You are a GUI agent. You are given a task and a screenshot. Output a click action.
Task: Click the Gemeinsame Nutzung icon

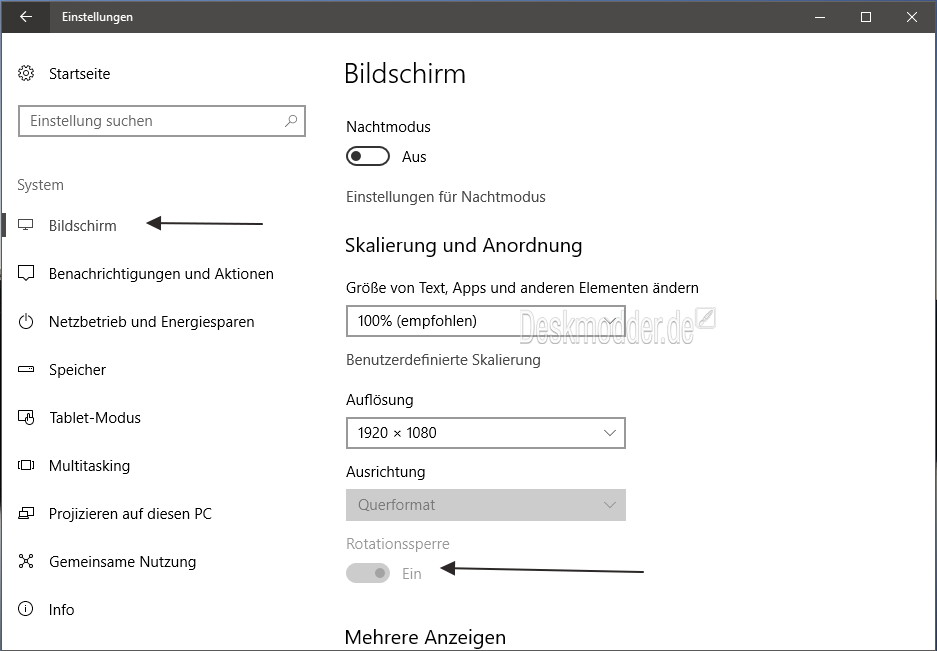26,561
